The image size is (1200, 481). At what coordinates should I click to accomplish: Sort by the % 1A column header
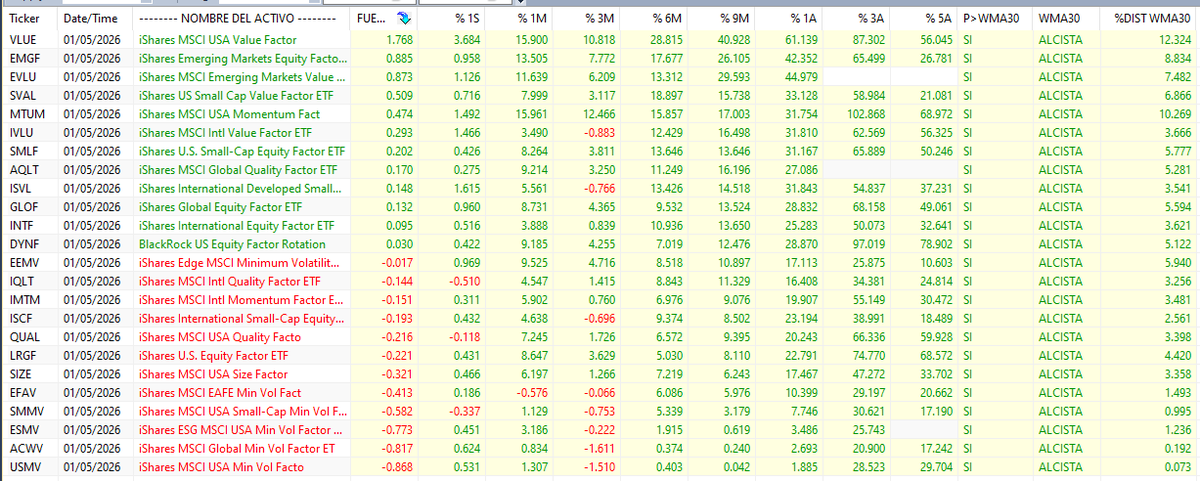click(790, 19)
